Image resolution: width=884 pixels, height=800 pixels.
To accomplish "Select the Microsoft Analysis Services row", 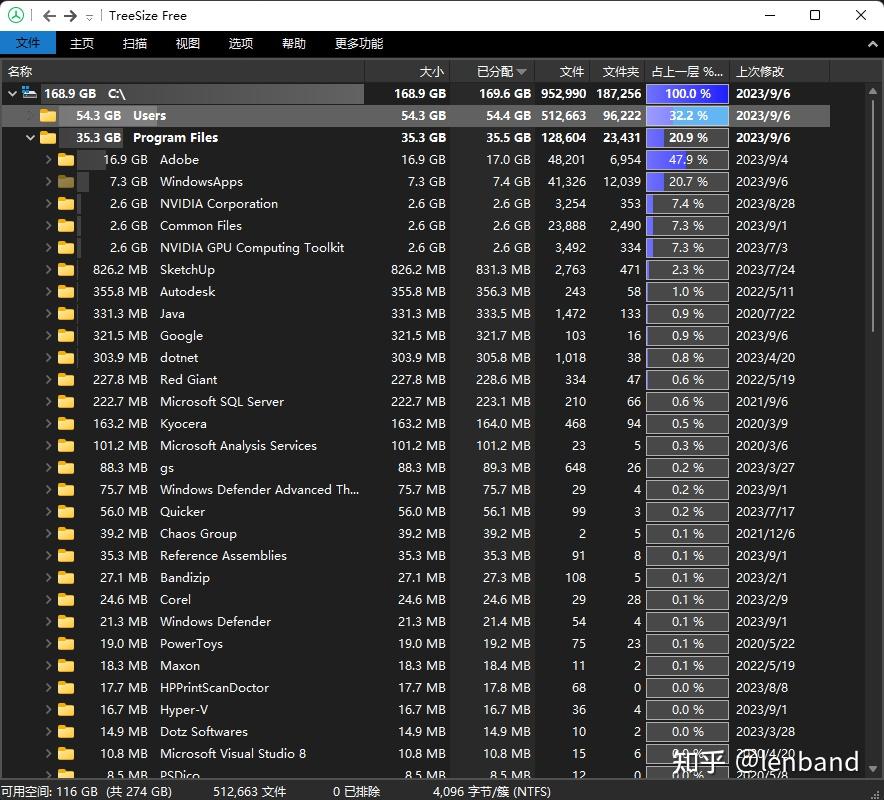I will pyautogui.click(x=416, y=445).
